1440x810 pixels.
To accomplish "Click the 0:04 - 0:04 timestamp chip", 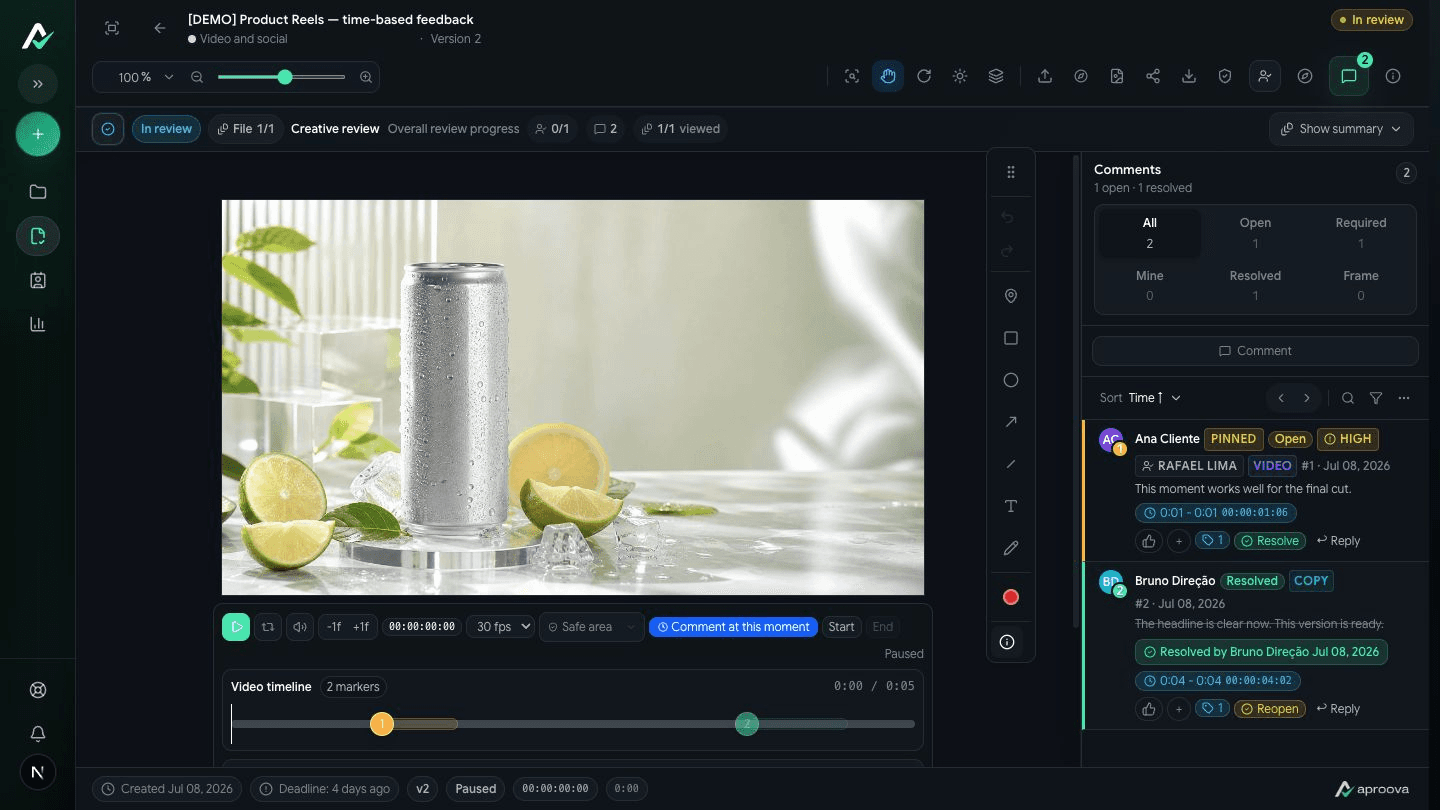I will [1217, 681].
